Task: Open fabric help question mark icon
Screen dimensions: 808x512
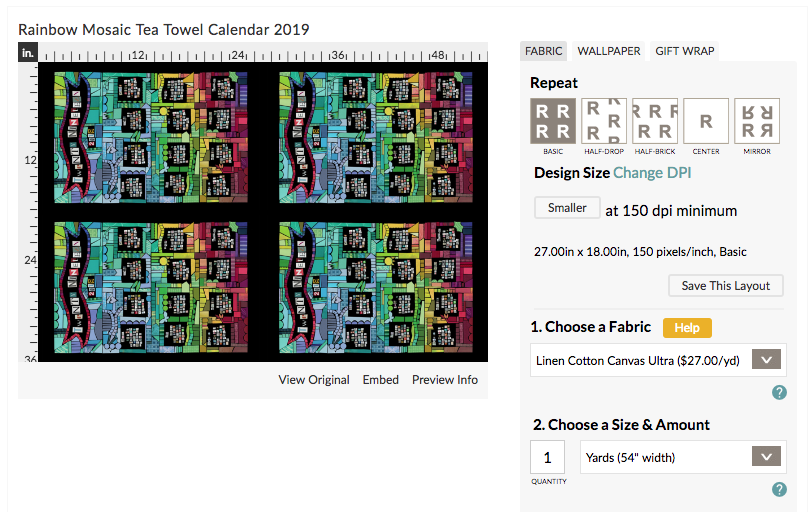Action: 779,392
